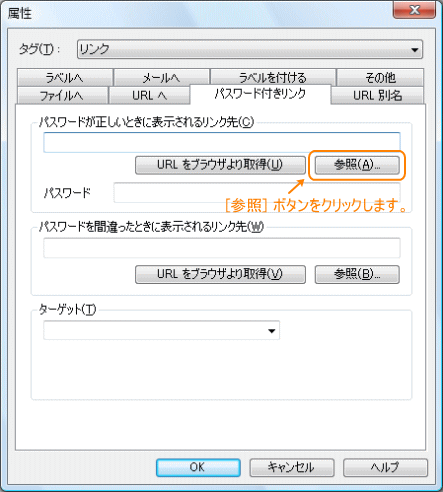Click the キャンセル button
Screen dimensions: 443x492
click(292, 467)
